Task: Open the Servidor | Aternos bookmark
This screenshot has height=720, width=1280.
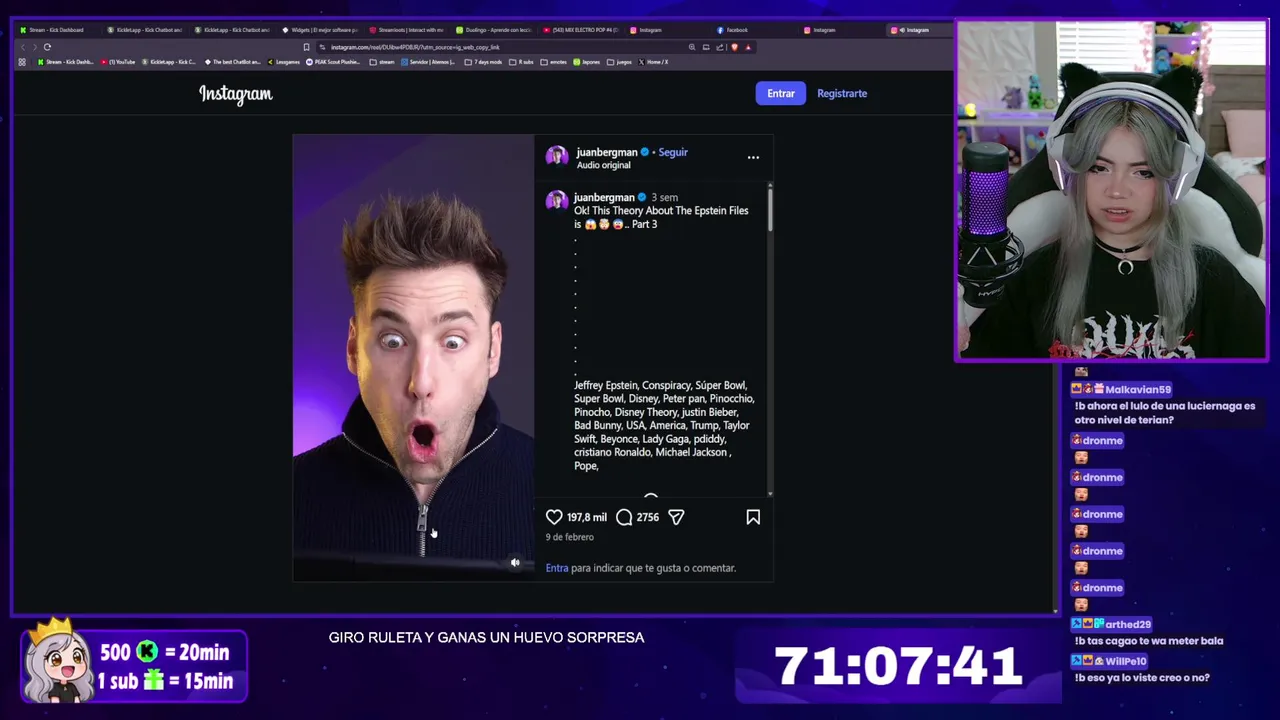Action: tap(429, 62)
